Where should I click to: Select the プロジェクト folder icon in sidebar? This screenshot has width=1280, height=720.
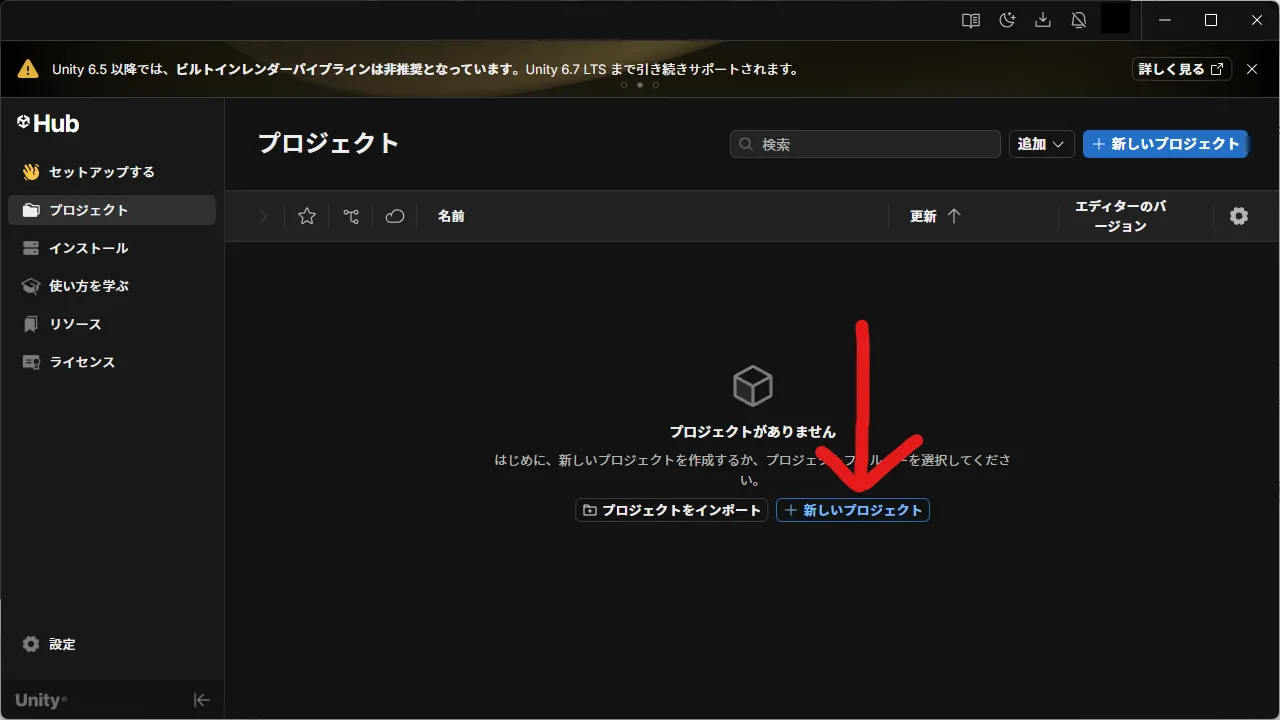point(31,210)
